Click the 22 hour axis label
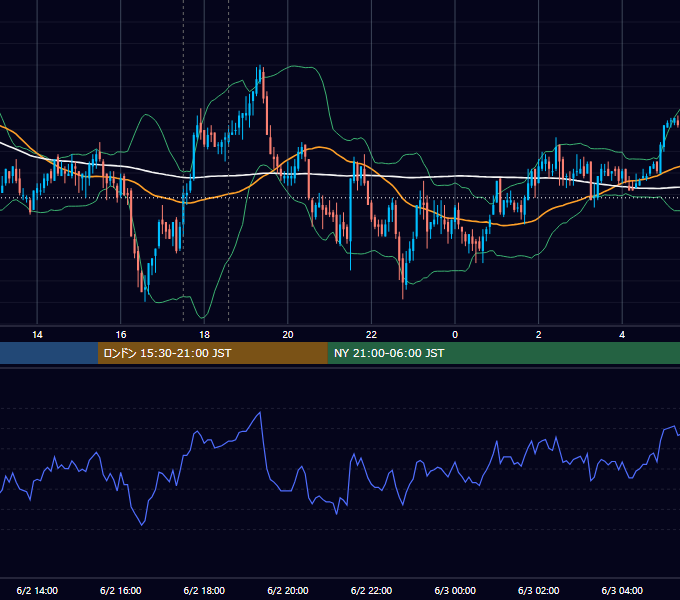 [x=371, y=335]
